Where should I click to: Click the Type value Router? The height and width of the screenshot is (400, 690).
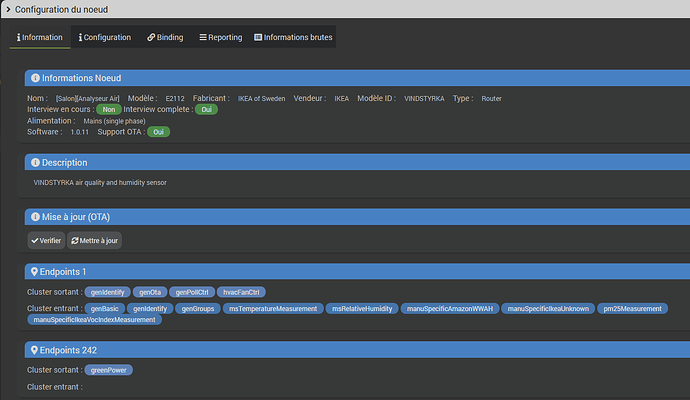pyautogui.click(x=492, y=99)
